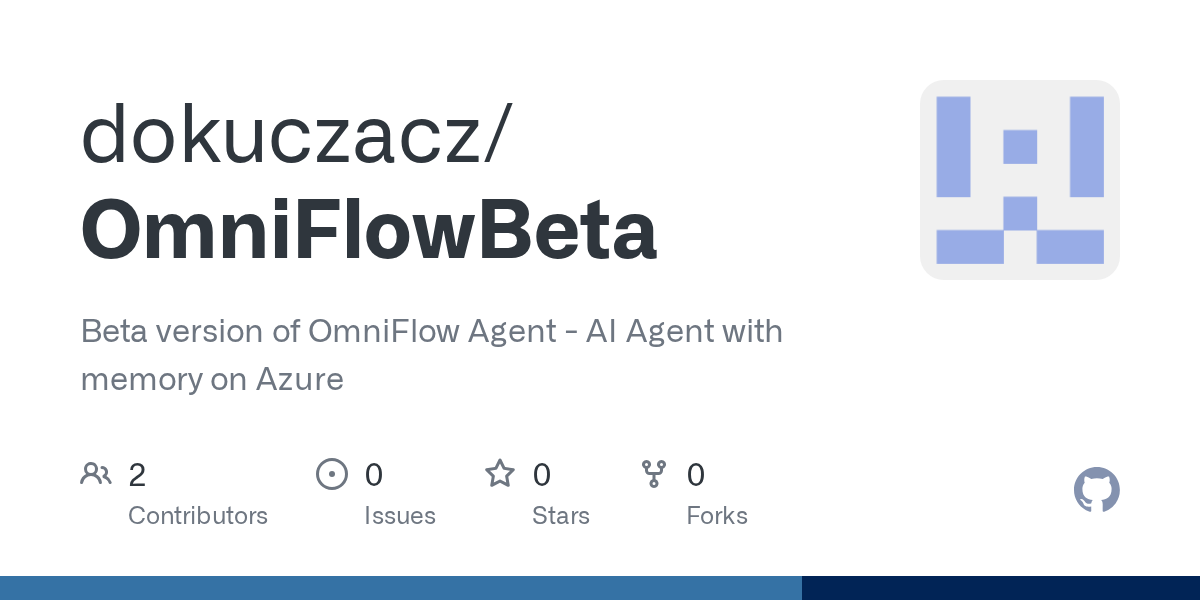
Task: Select the Contributors label
Action: 198,516
